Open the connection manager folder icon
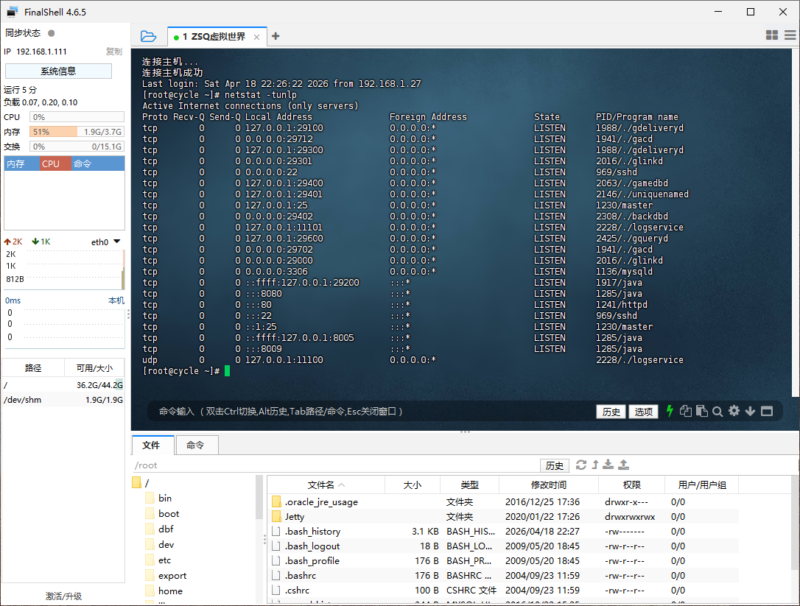Image resolution: width=800 pixels, height=606 pixels. (x=148, y=36)
